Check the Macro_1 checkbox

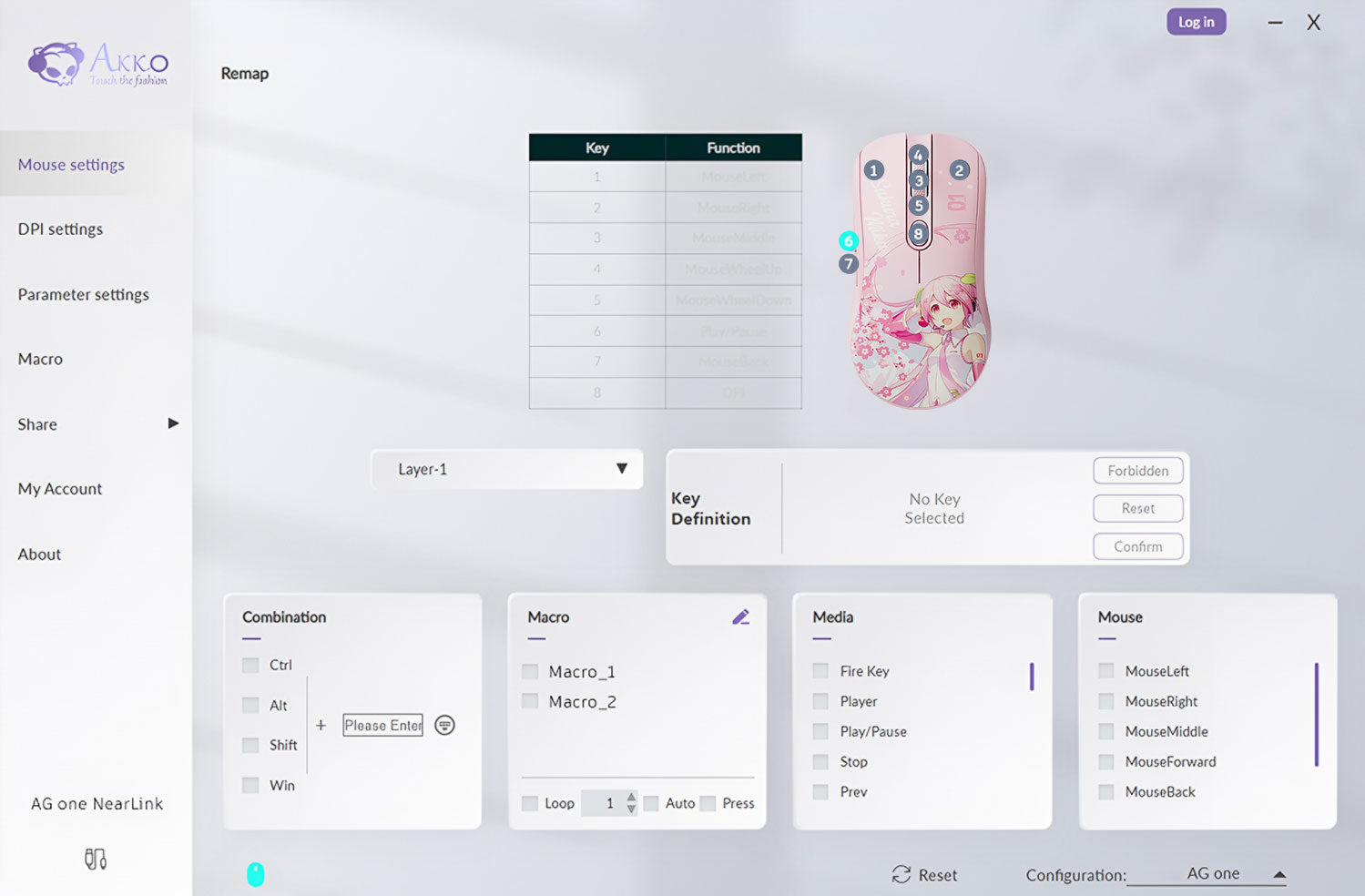[x=530, y=672]
